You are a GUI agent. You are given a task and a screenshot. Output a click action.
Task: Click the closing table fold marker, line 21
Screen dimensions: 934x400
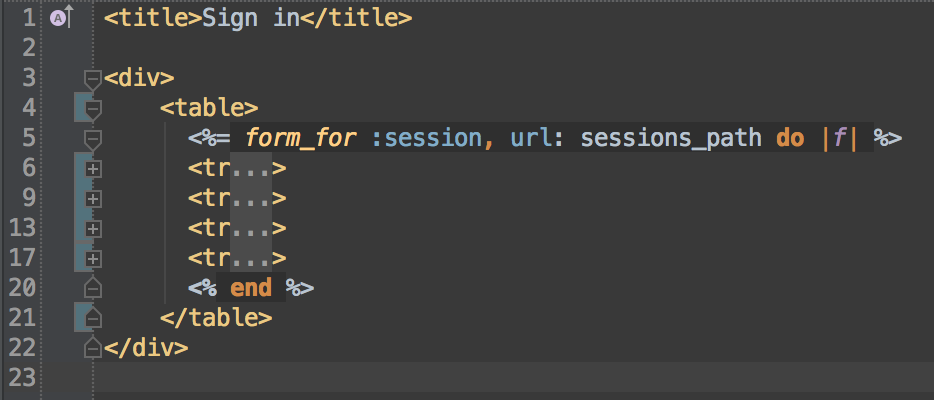point(93,318)
